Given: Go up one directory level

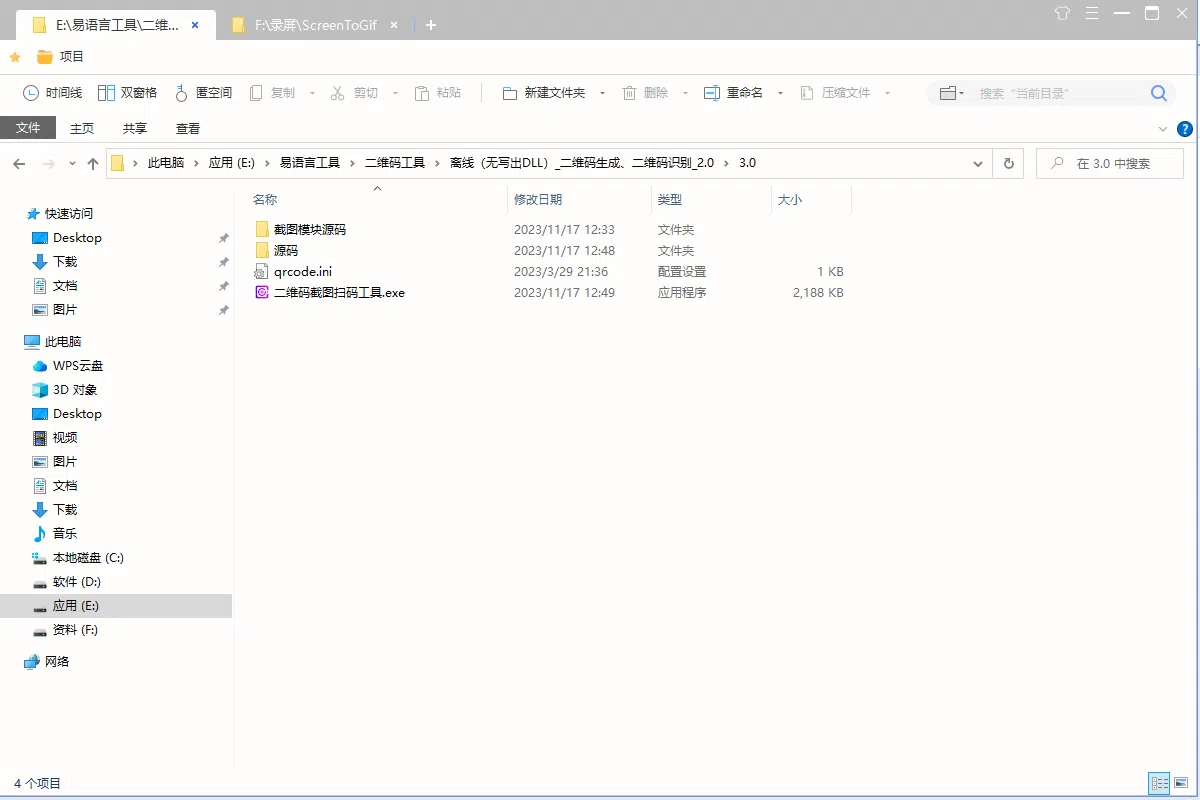Looking at the screenshot, I should [x=93, y=163].
